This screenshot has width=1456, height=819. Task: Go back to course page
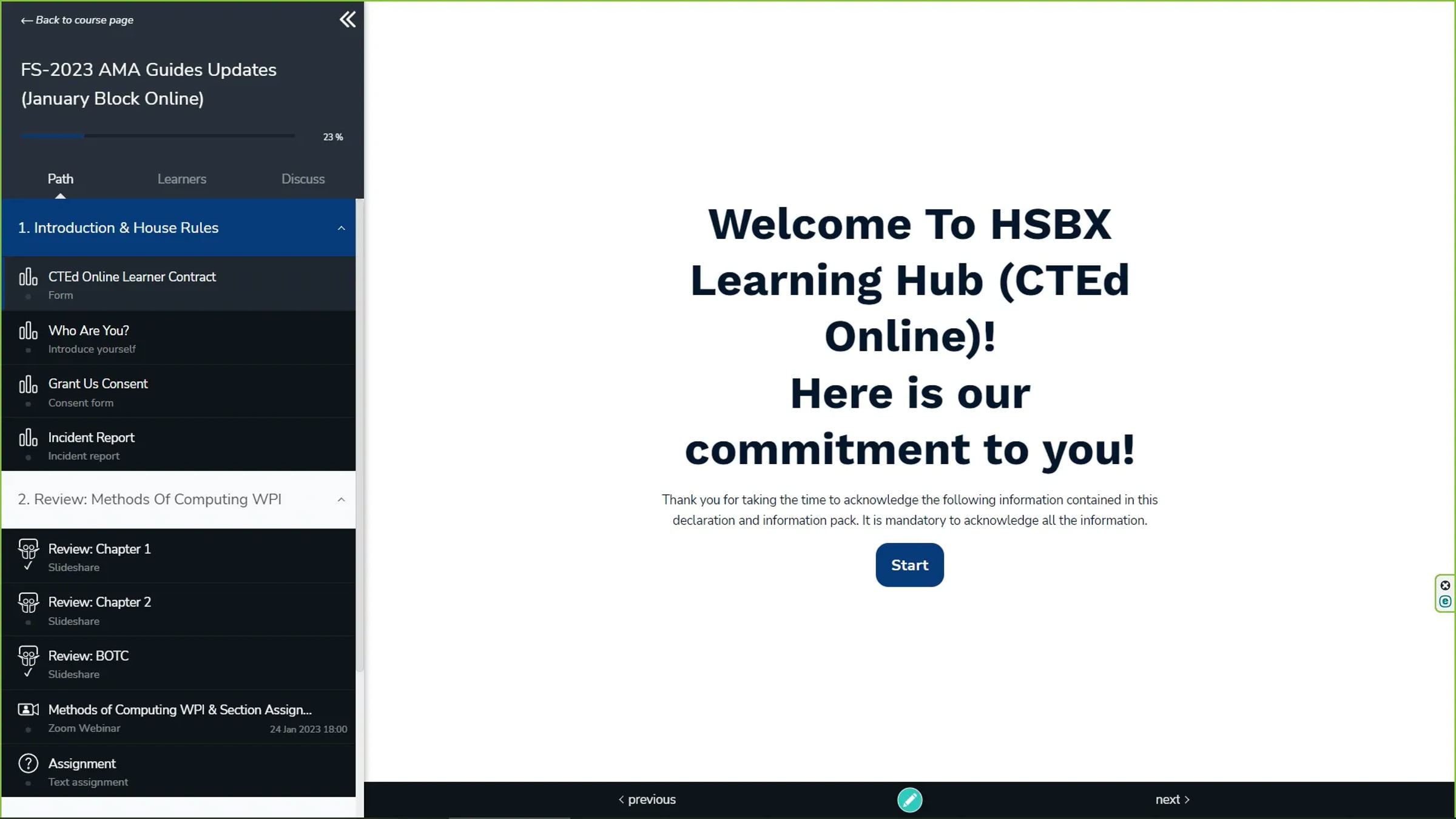click(76, 19)
